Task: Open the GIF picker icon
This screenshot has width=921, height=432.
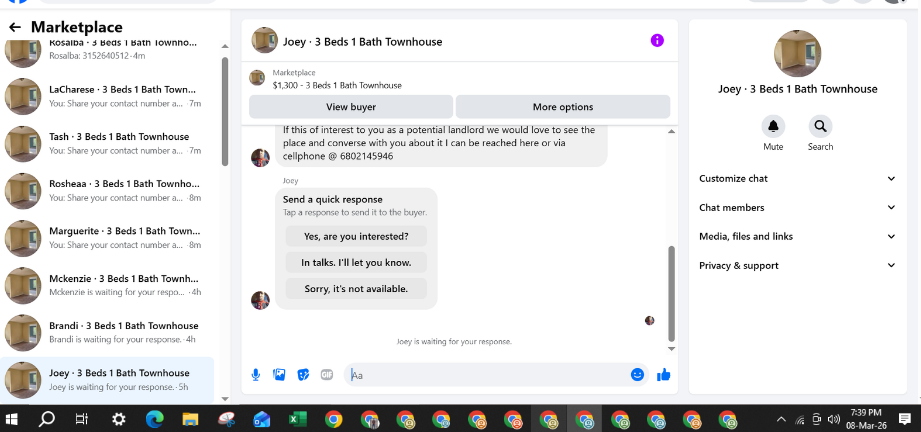Action: click(x=327, y=375)
